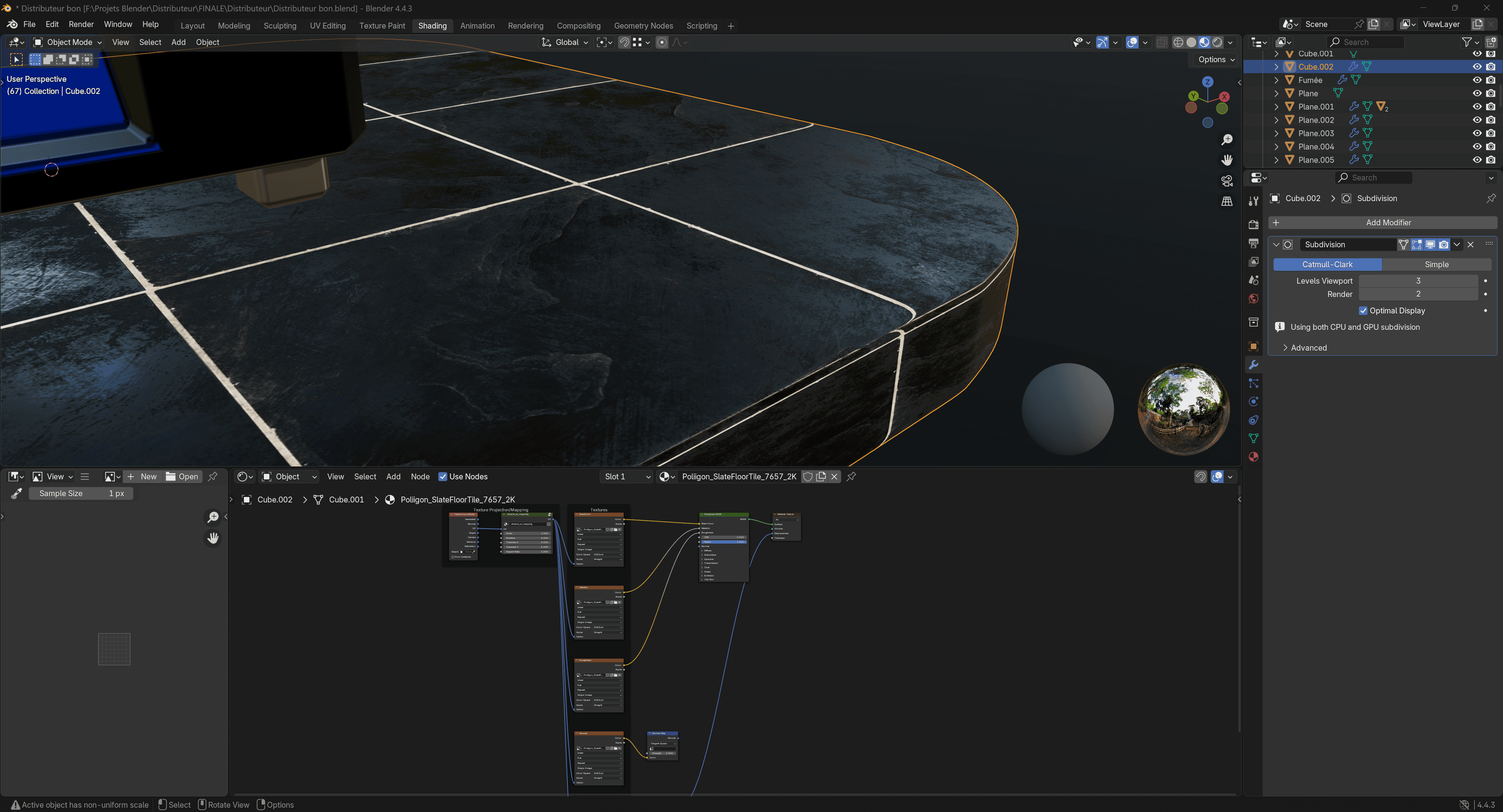
Task: Open the Global transform orientation dropdown
Action: click(565, 42)
